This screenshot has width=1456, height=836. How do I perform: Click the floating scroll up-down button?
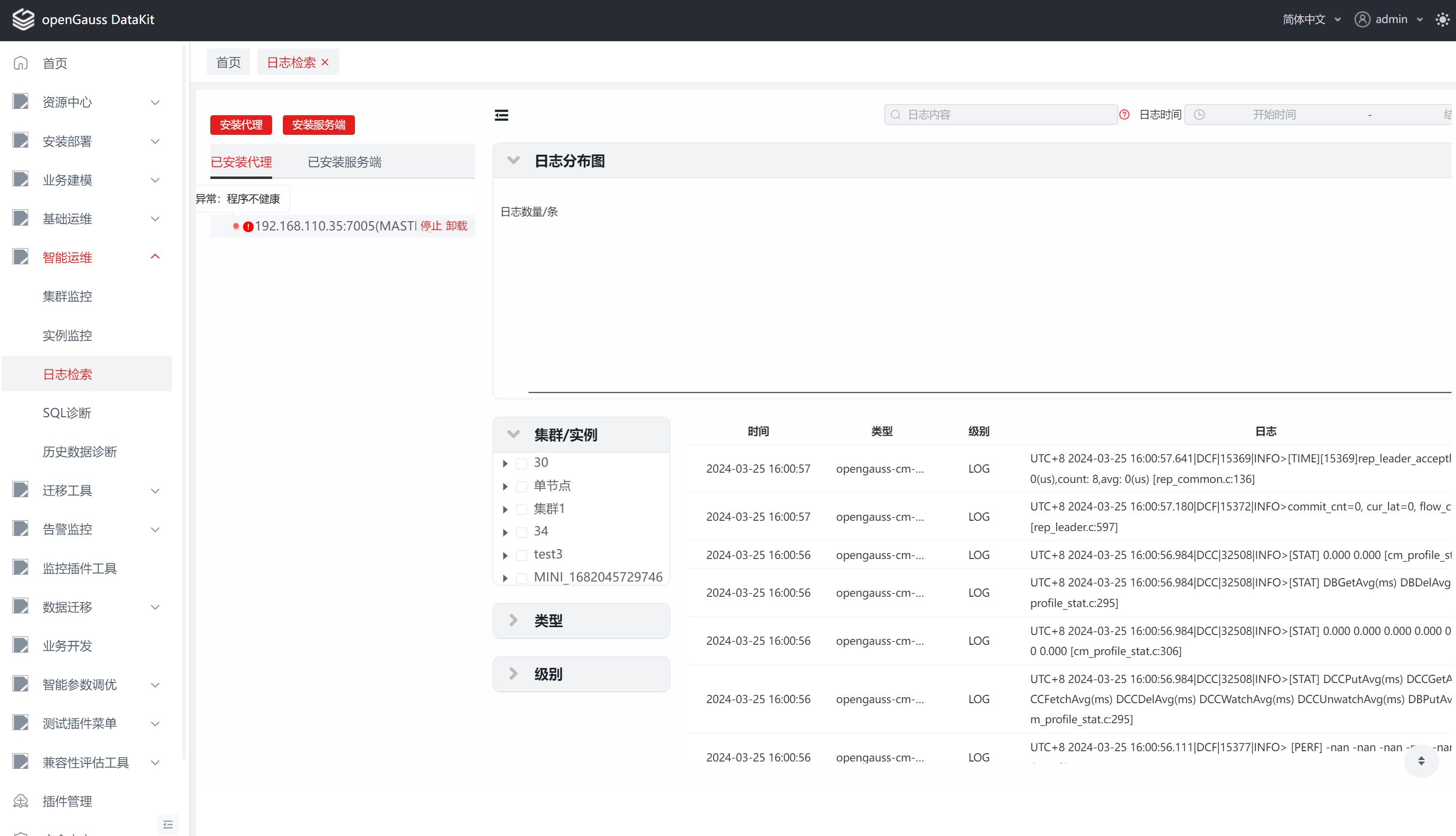point(1421,761)
